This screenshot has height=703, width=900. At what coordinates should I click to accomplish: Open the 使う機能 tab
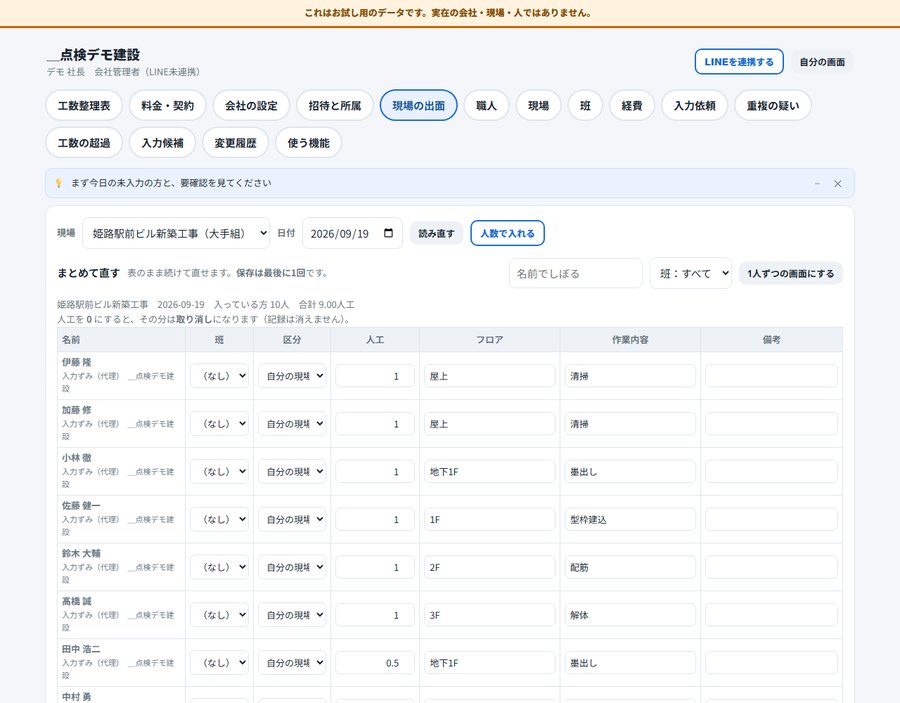point(309,143)
